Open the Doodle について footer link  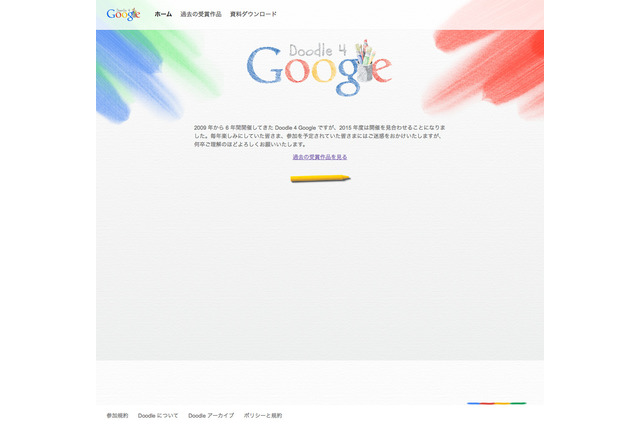(x=158, y=415)
